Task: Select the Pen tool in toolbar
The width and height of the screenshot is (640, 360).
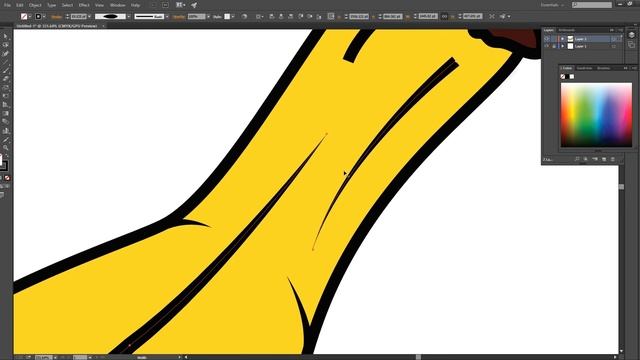Action: (5, 53)
